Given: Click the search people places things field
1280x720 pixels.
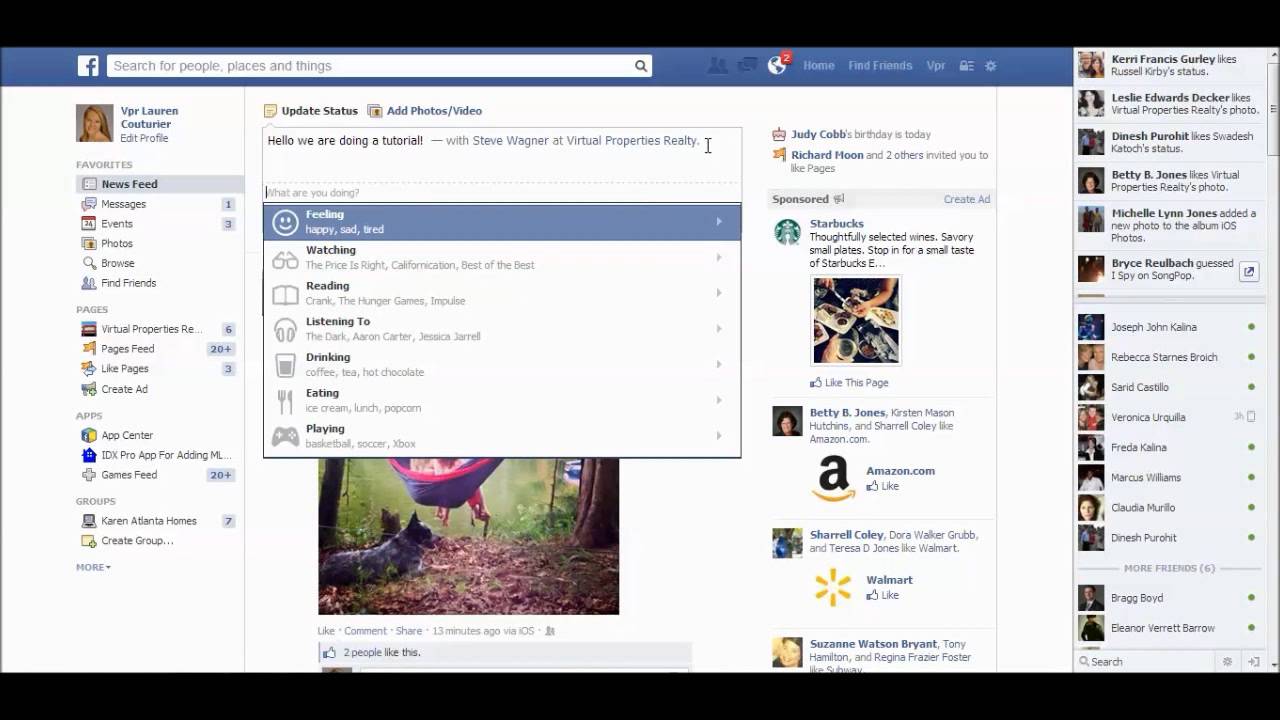Looking at the screenshot, I should [x=370, y=66].
